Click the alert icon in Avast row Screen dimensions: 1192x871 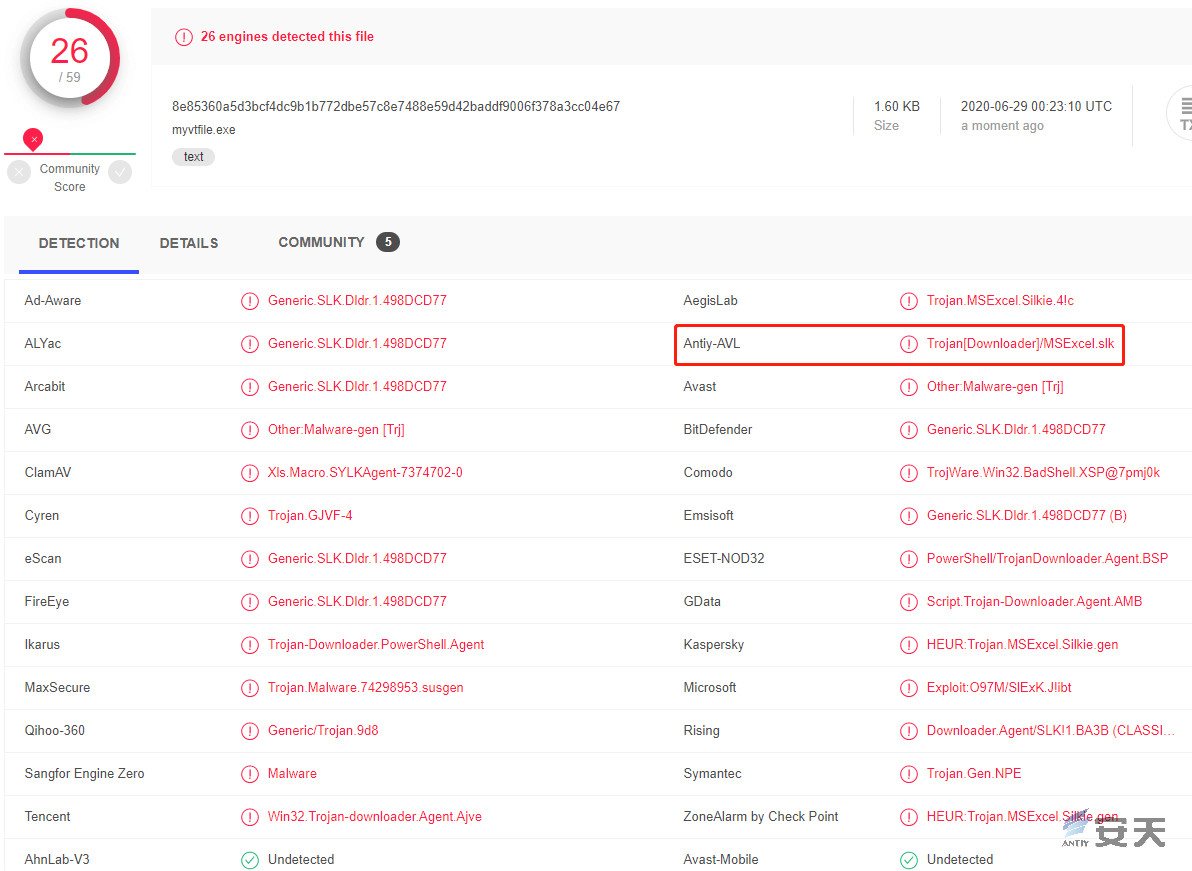click(x=908, y=387)
